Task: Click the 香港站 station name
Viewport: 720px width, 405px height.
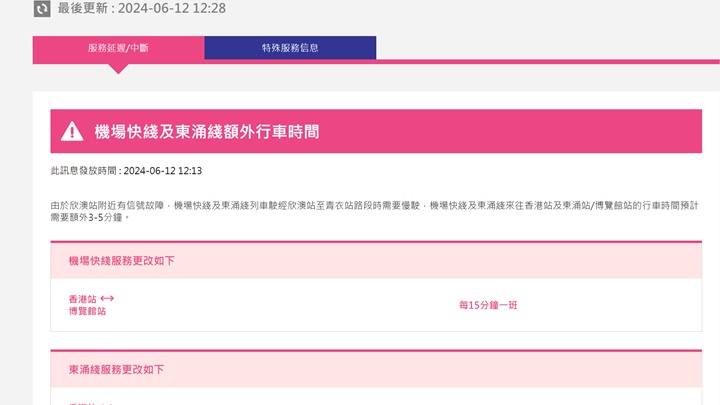Action: (x=83, y=299)
